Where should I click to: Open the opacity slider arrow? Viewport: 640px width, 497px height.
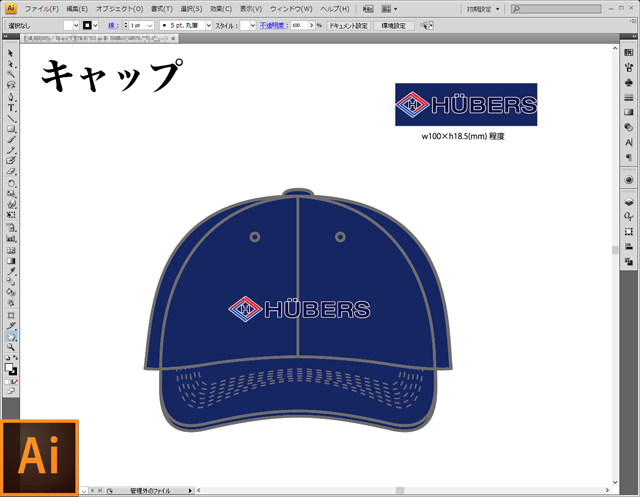312,25
